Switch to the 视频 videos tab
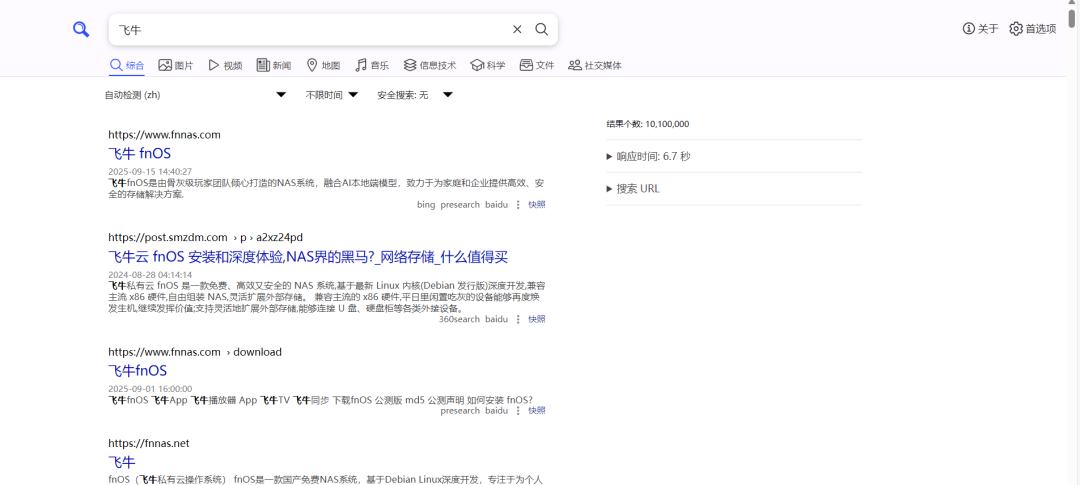Image resolution: width=1080 pixels, height=485 pixels. pos(225,65)
